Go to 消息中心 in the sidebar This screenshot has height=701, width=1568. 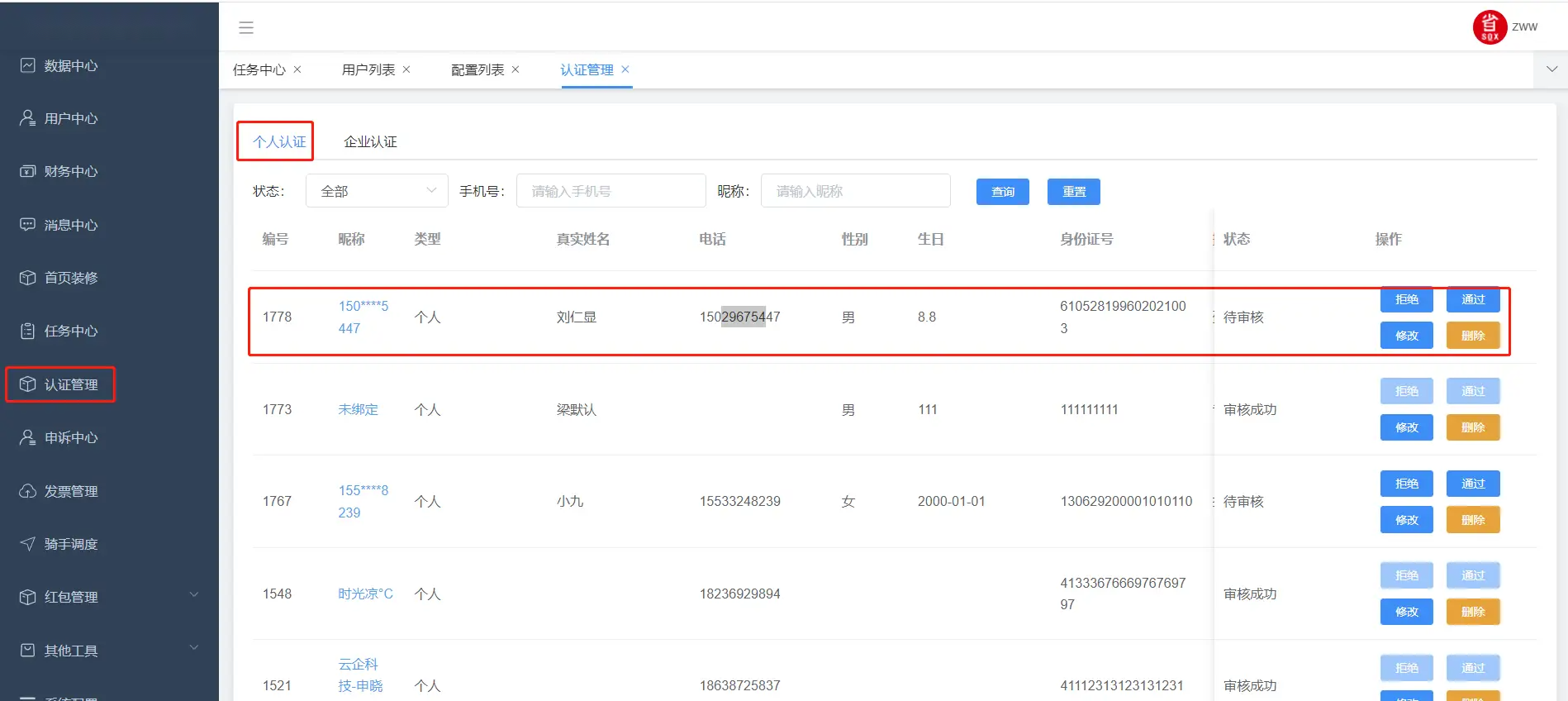pyautogui.click(x=70, y=225)
